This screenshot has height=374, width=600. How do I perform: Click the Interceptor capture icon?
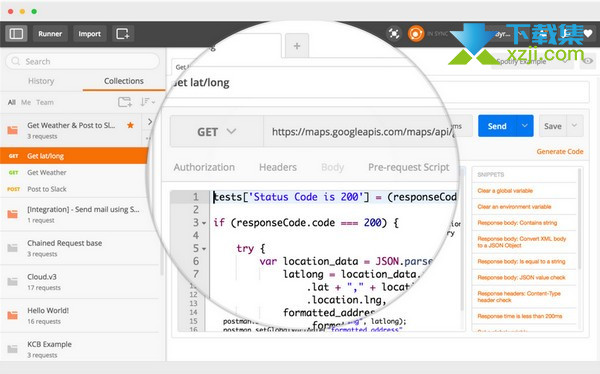[x=394, y=34]
